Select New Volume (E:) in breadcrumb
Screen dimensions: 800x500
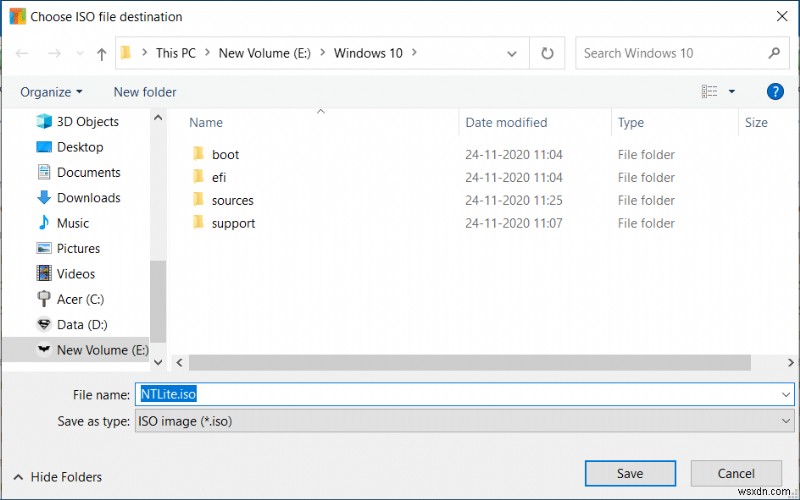click(264, 53)
